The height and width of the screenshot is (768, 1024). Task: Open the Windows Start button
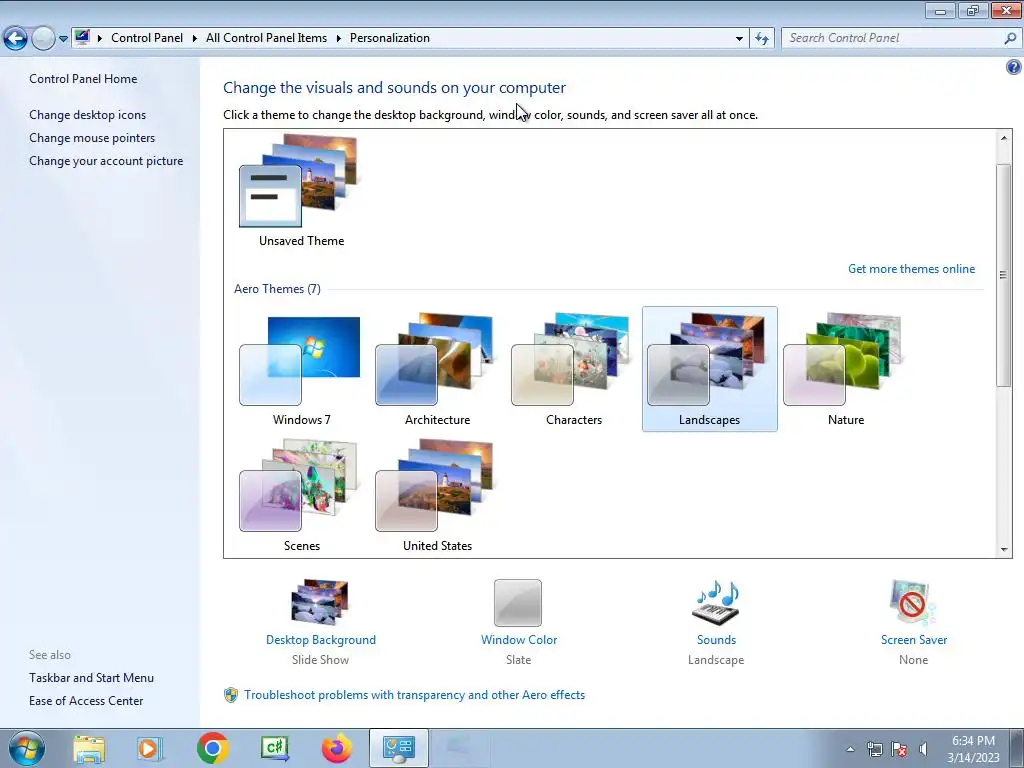pos(27,748)
